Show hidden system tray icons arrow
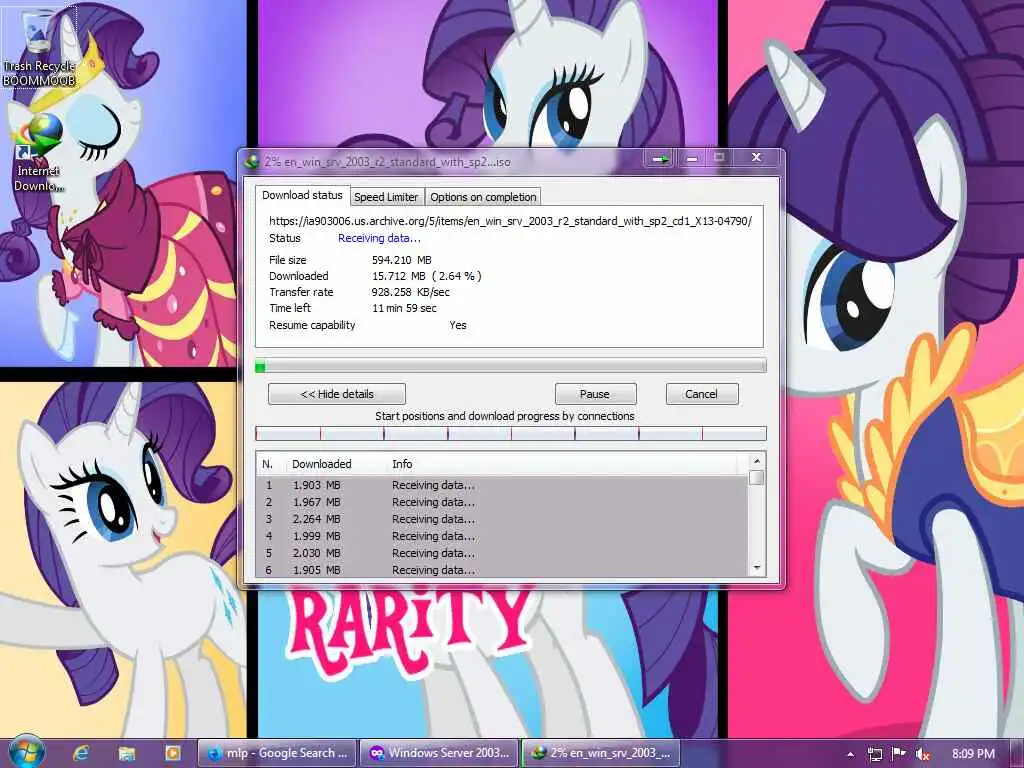The height and width of the screenshot is (768, 1024). coord(850,754)
